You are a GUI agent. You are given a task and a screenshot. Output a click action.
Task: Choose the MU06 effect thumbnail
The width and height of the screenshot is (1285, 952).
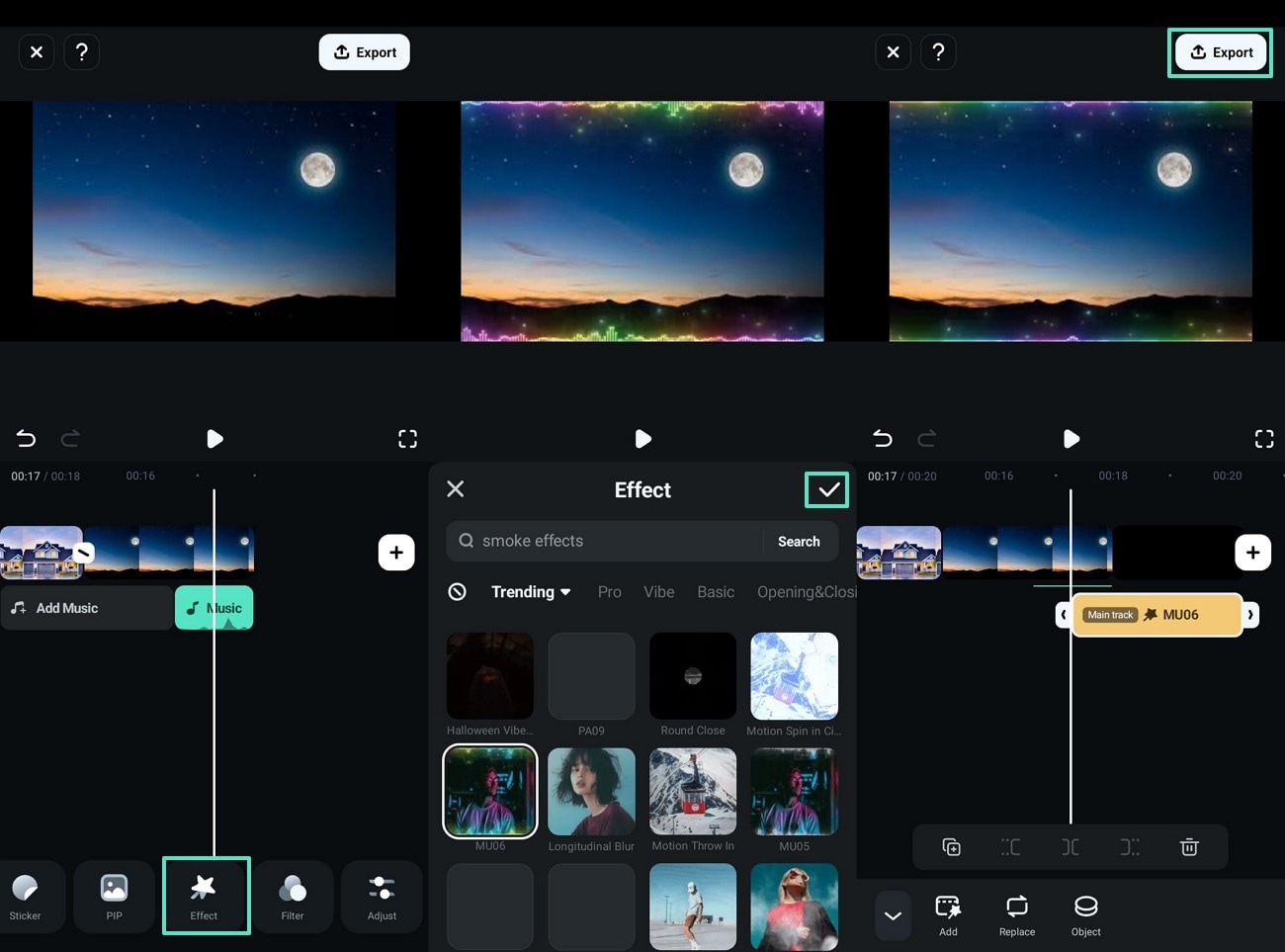(x=490, y=791)
